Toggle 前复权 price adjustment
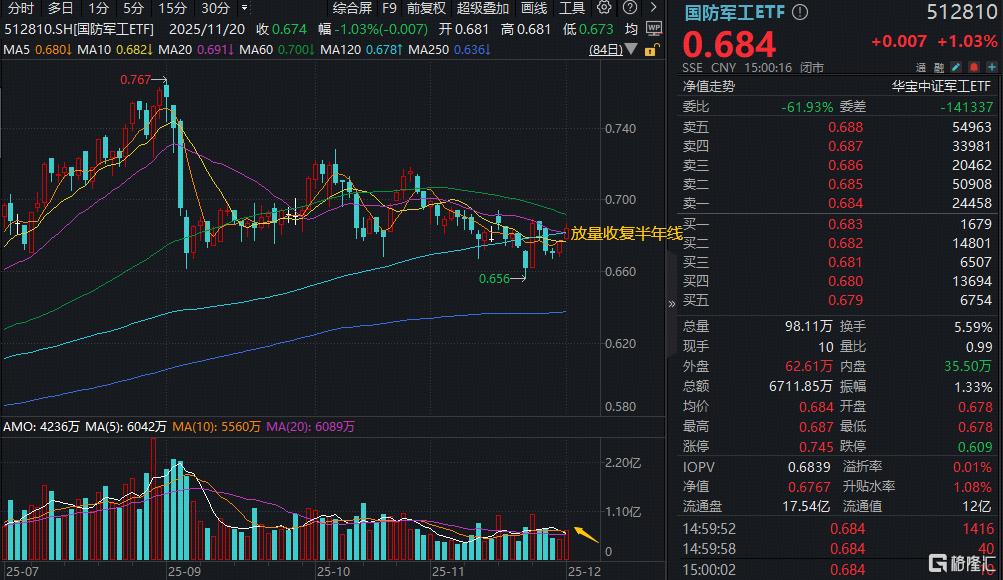Image resolution: width=1003 pixels, height=580 pixels. coord(426,8)
